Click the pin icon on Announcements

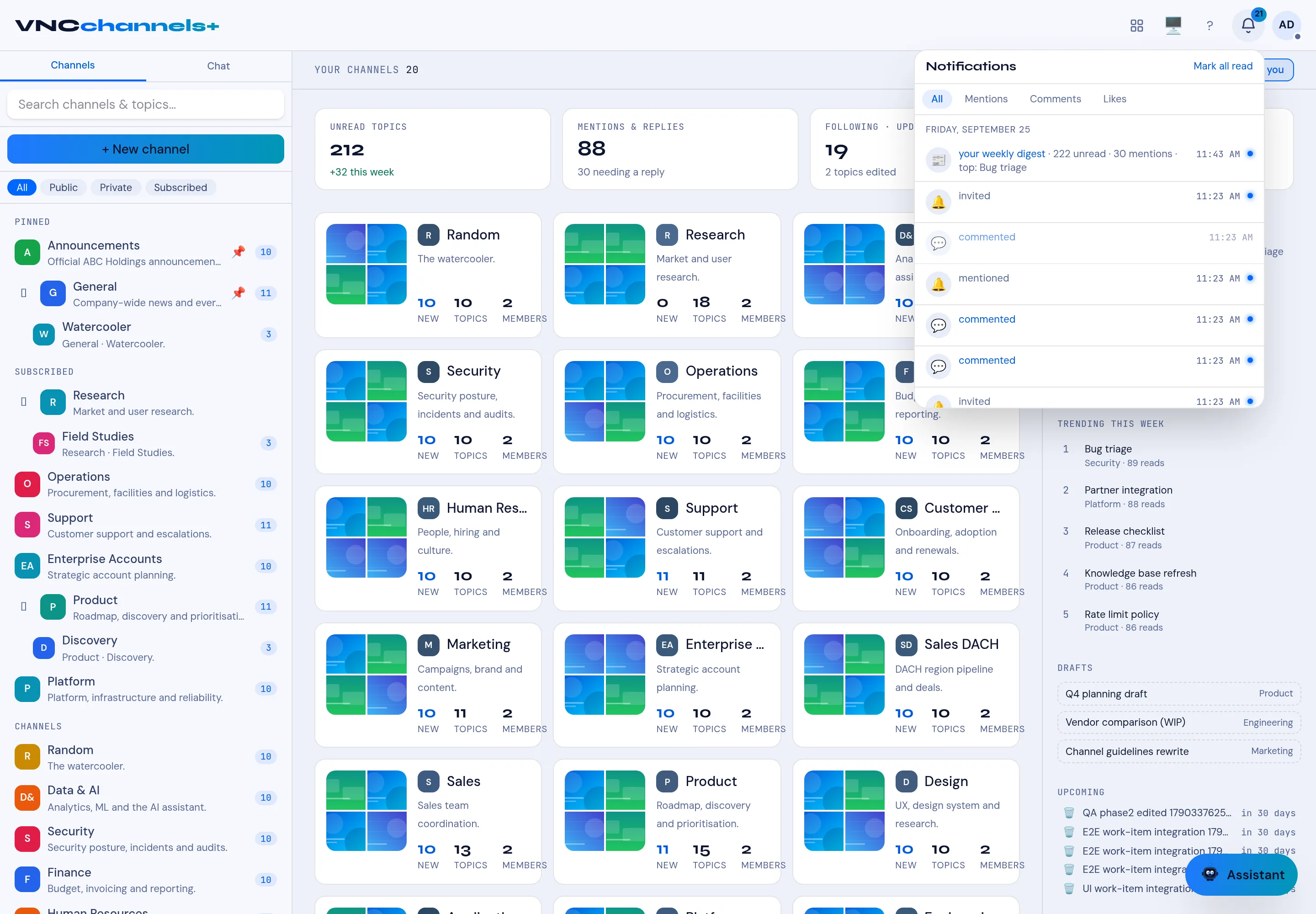click(x=239, y=252)
